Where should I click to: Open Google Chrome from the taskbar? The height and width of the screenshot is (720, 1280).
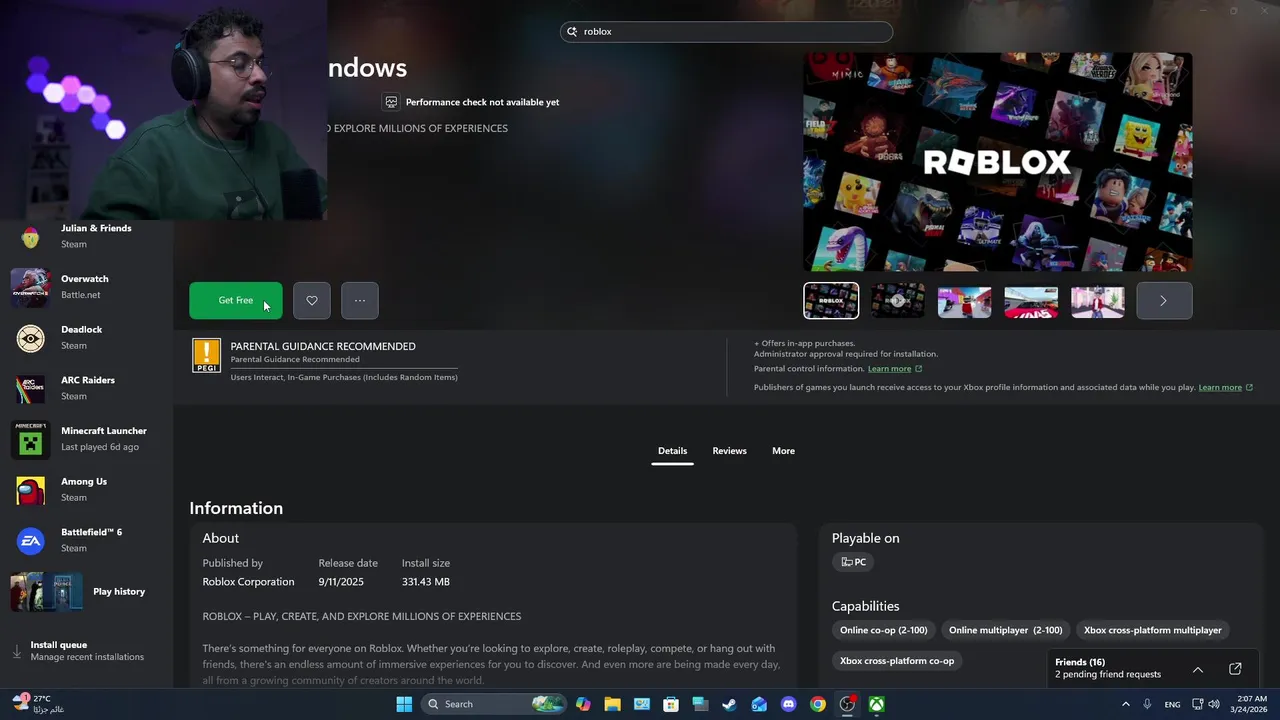click(818, 704)
